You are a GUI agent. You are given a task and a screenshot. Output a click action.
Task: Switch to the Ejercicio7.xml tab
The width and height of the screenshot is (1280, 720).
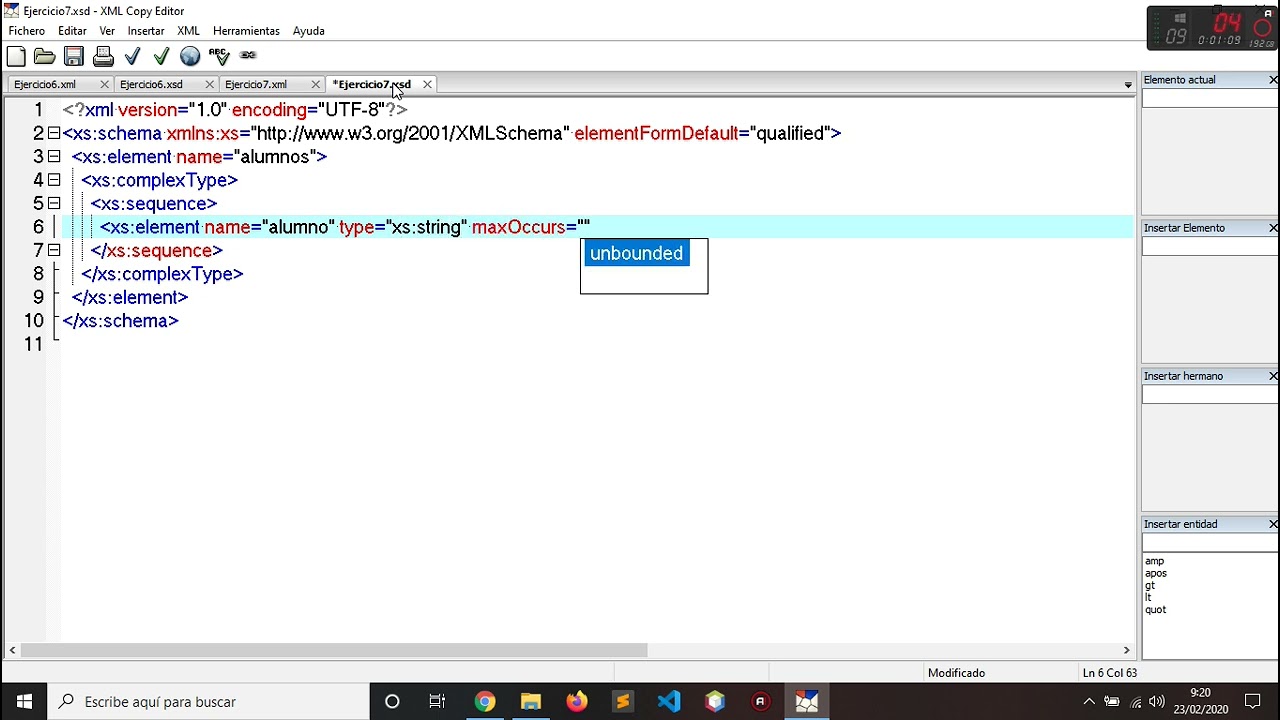coord(256,84)
